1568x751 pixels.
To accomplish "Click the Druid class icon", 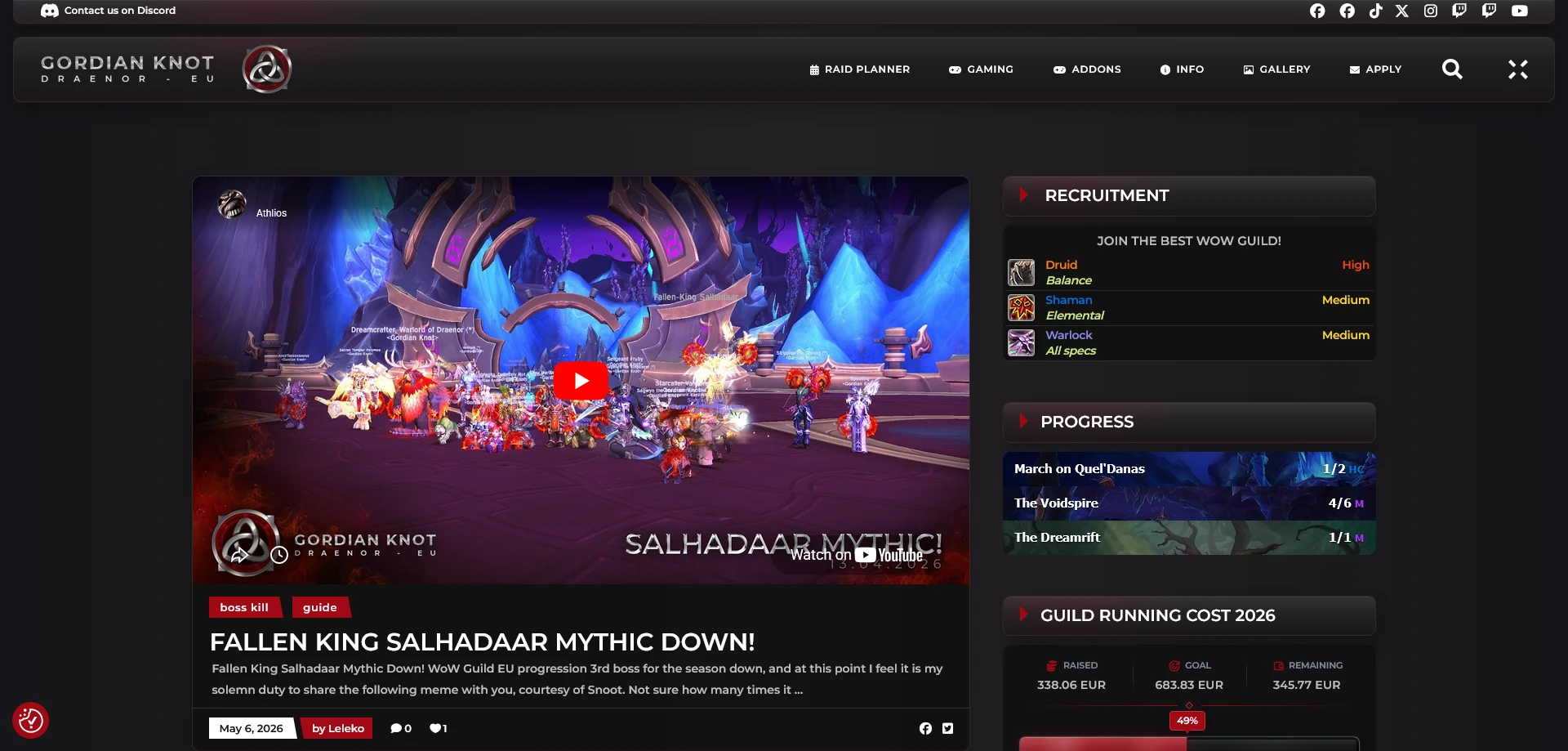I will [1021, 272].
